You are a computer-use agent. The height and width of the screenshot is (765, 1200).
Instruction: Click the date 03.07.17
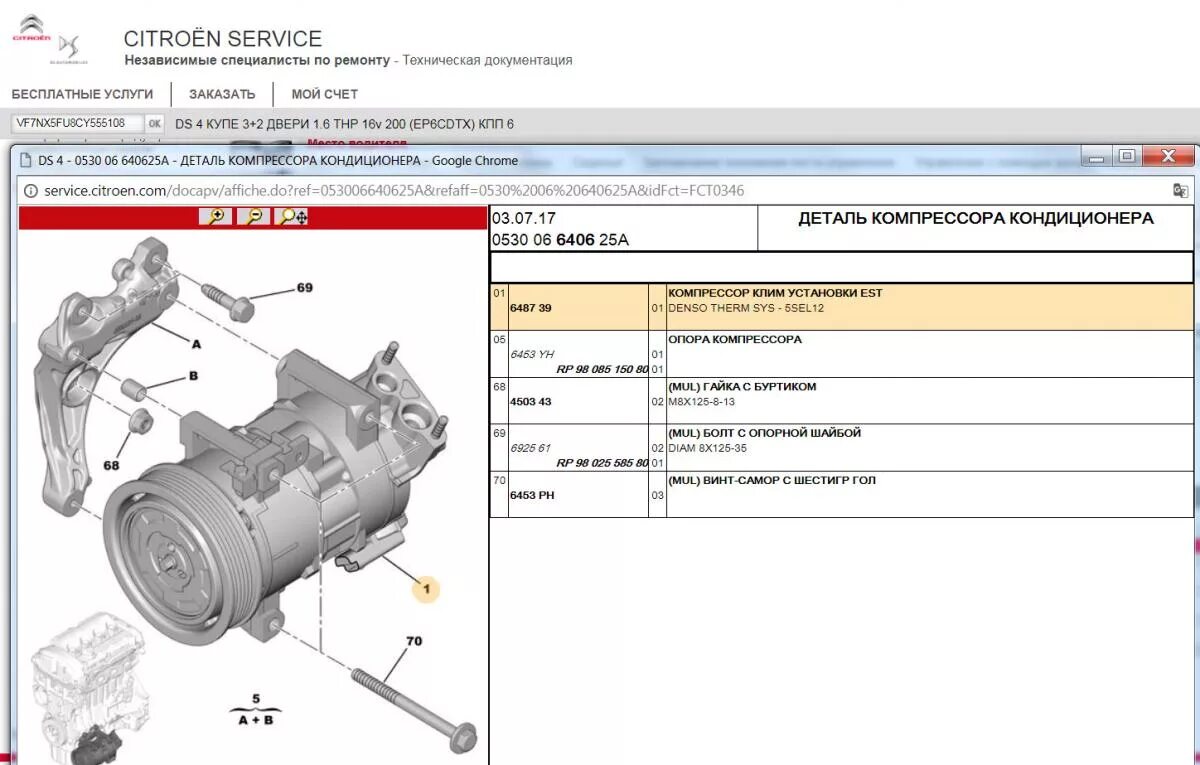click(x=523, y=217)
